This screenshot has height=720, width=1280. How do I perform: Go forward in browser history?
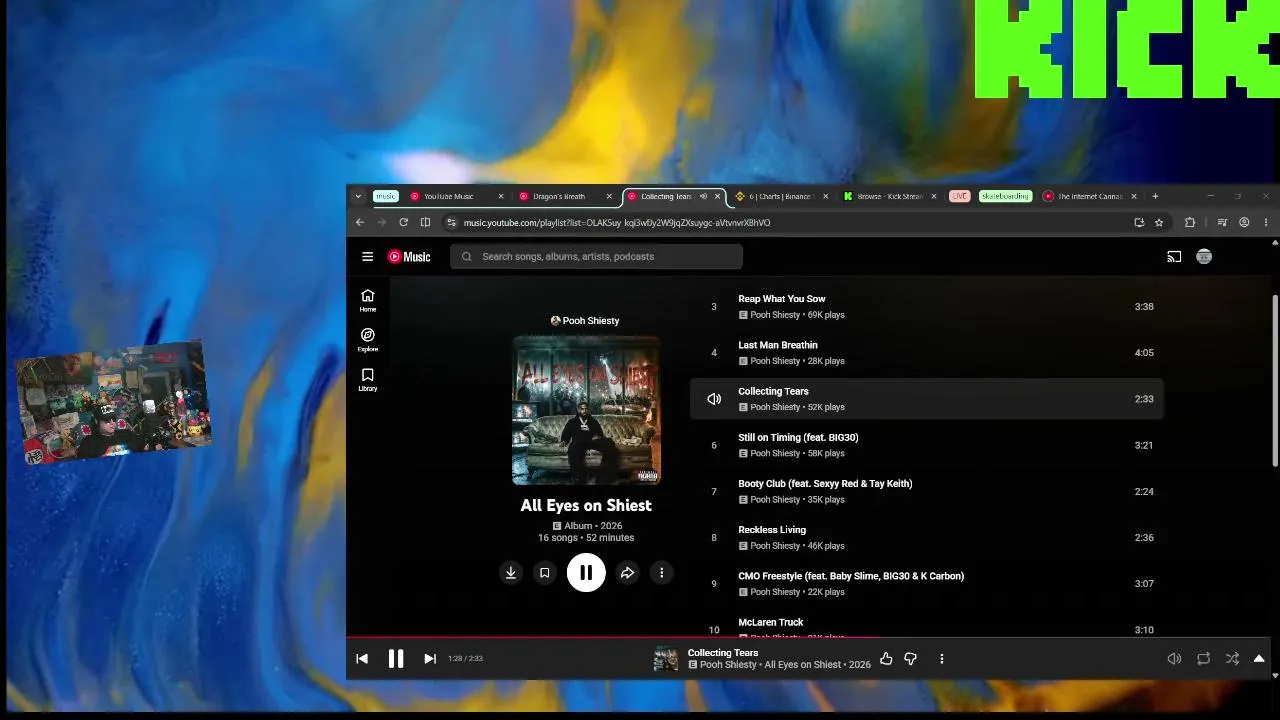(x=381, y=223)
